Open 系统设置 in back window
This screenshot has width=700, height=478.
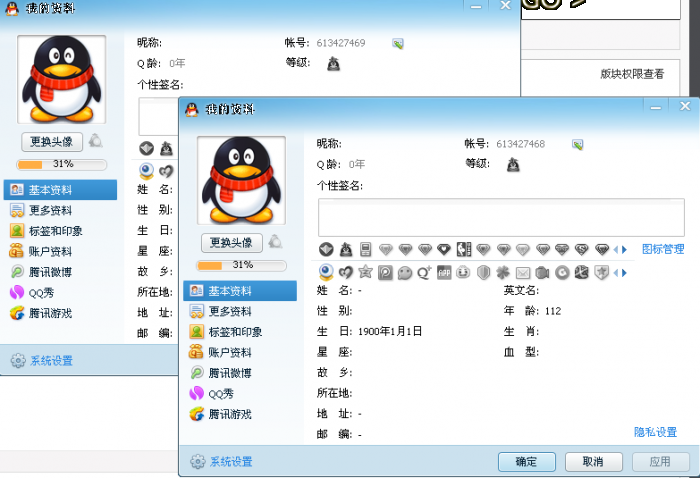pyautogui.click(x=42, y=361)
